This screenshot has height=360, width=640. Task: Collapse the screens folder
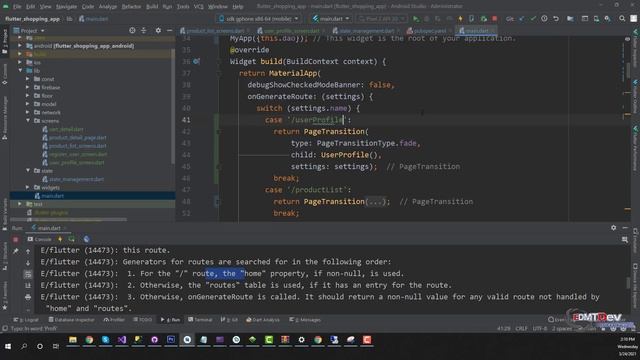pos(28,120)
